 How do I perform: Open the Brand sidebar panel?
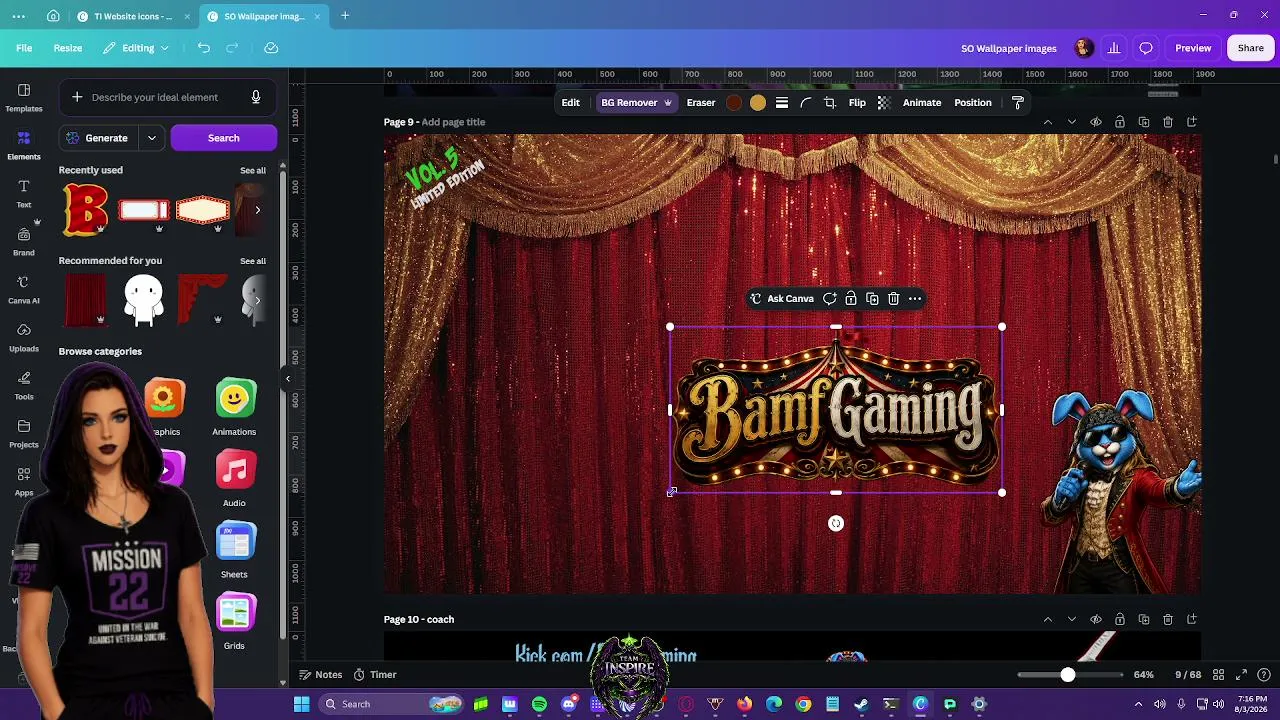click(x=24, y=241)
